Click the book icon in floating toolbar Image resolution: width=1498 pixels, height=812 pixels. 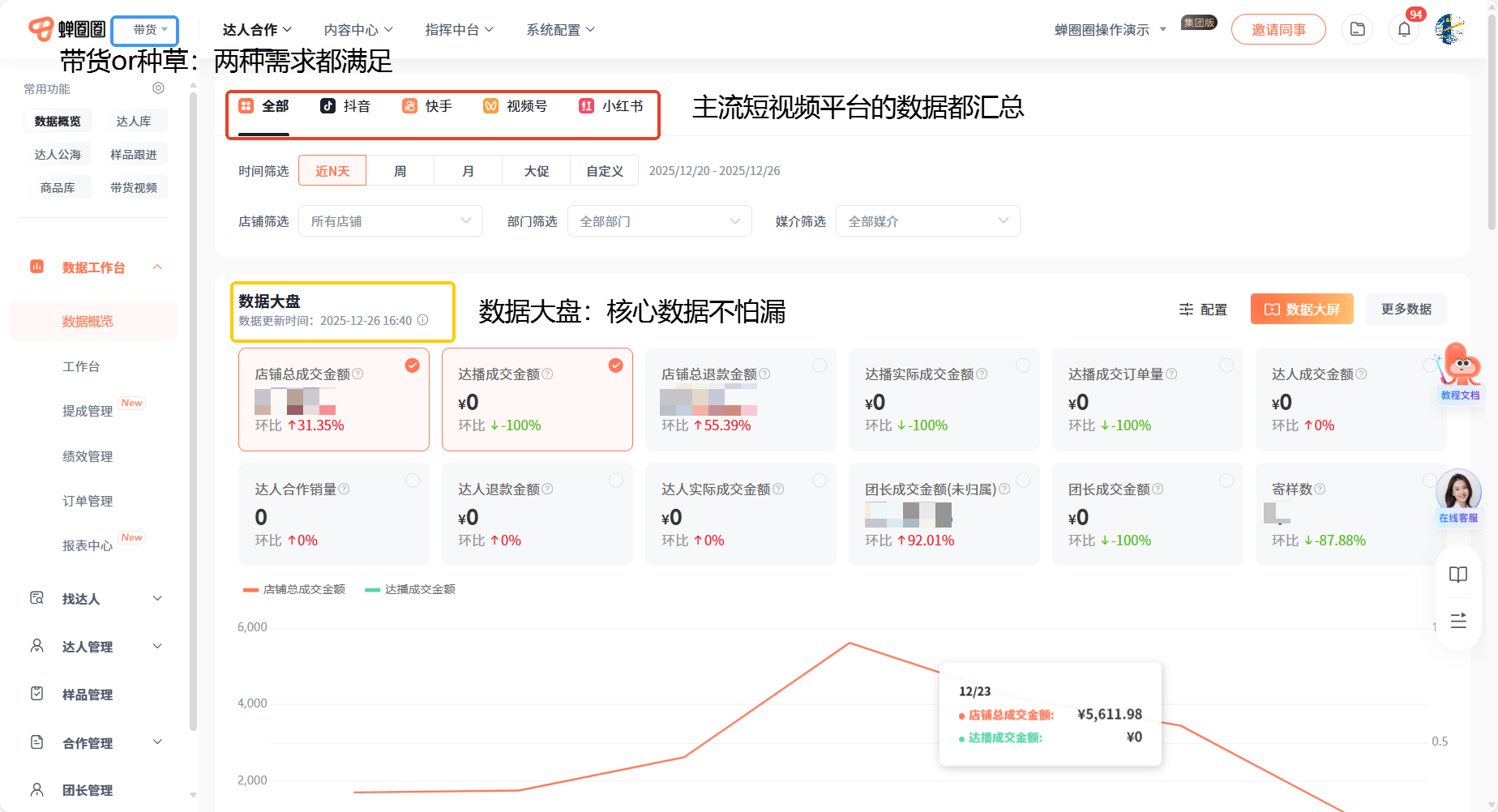tap(1457, 575)
